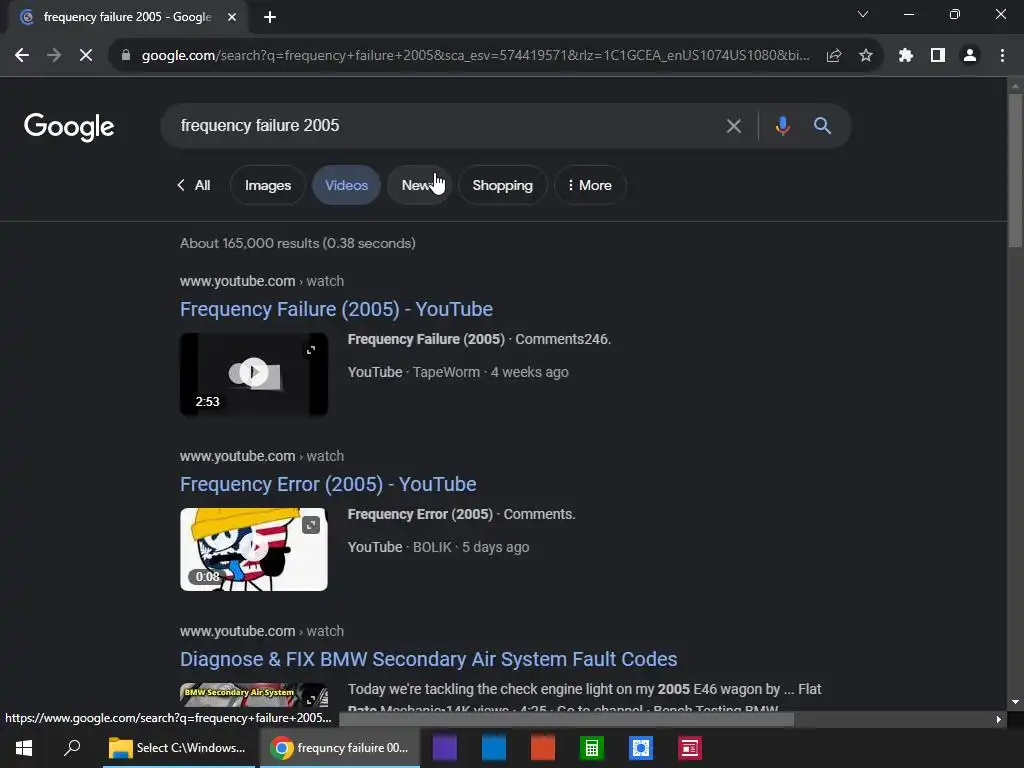
Task: Open Frequency Failure (2005) - YouTube link
Action: click(x=336, y=309)
